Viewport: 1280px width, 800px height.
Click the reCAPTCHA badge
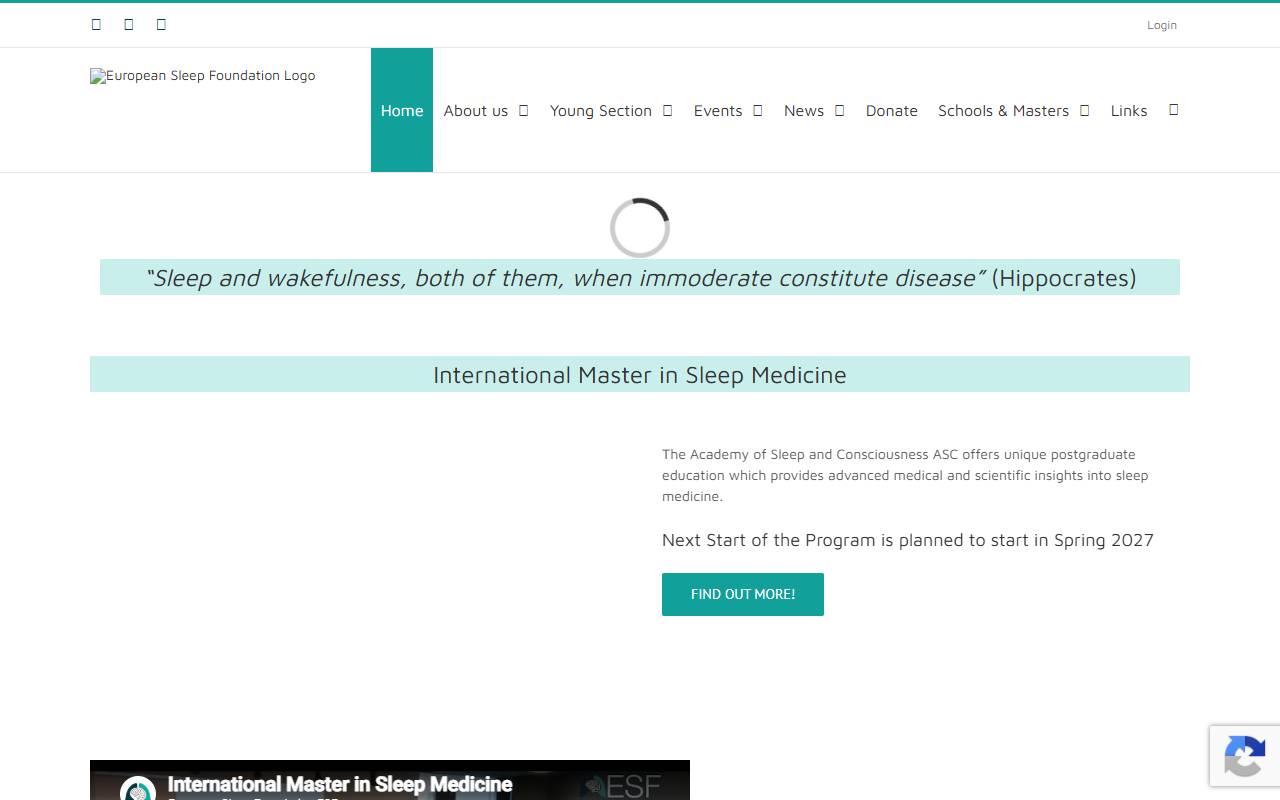point(1245,755)
